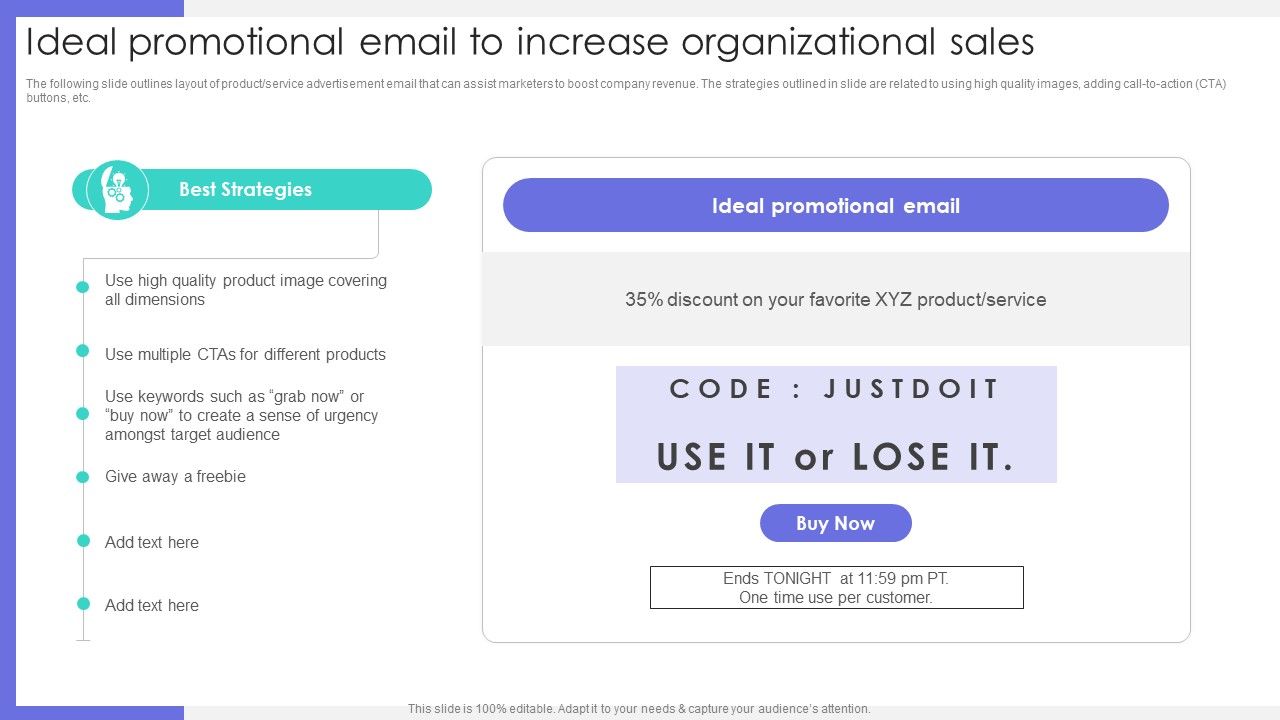Click the head-with-lightbulb strategy icon
Image resolution: width=1280 pixels, height=720 pixels.
117,189
